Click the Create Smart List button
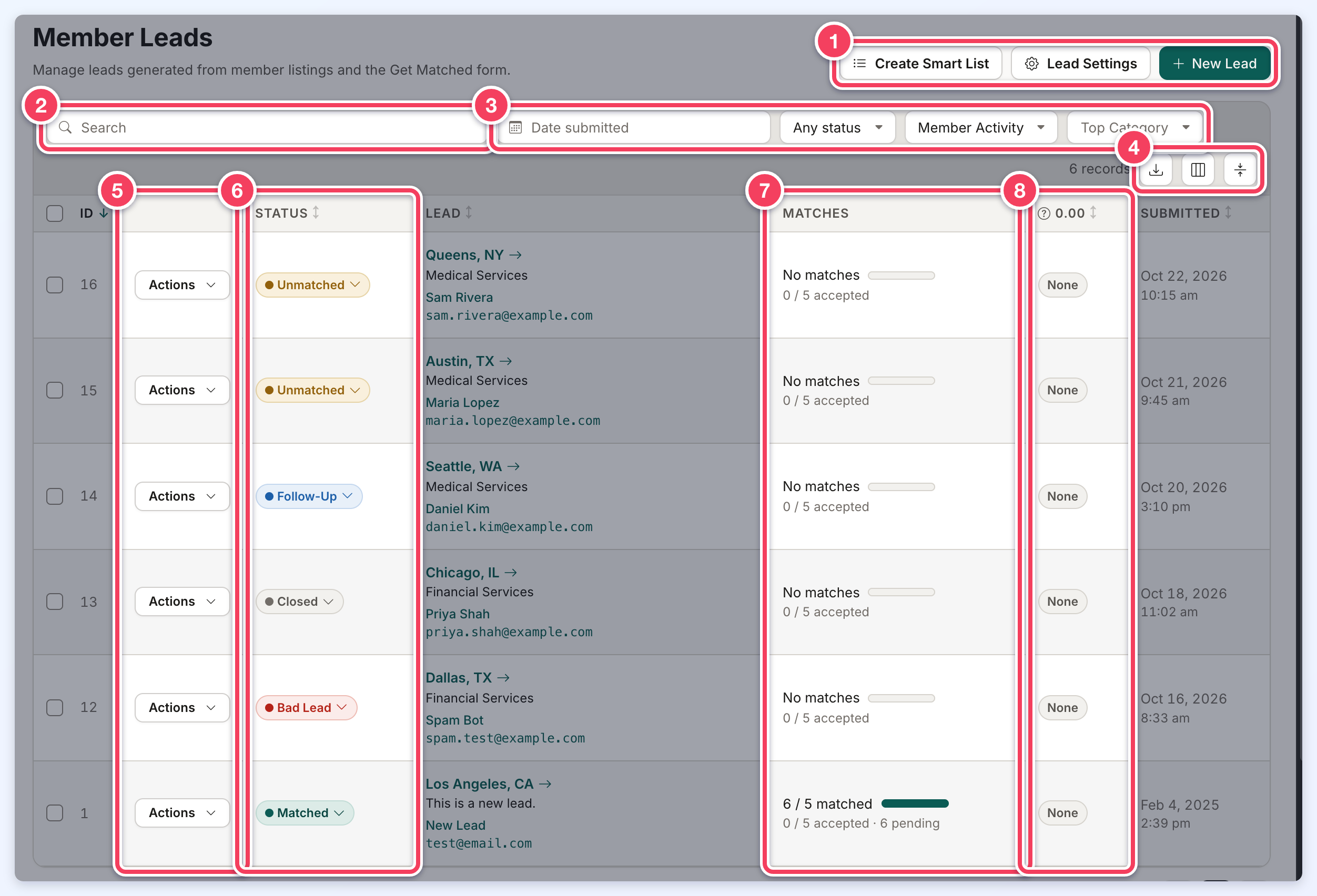The height and width of the screenshot is (896, 1317). pyautogui.click(x=921, y=64)
